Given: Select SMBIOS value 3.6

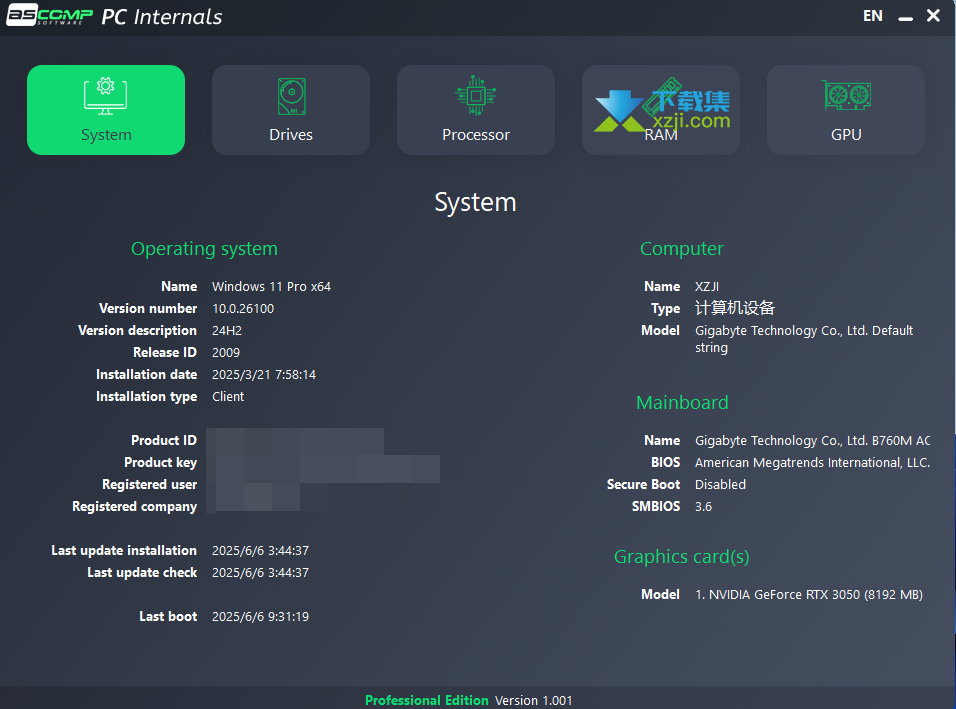Looking at the screenshot, I should pyautogui.click(x=703, y=507).
